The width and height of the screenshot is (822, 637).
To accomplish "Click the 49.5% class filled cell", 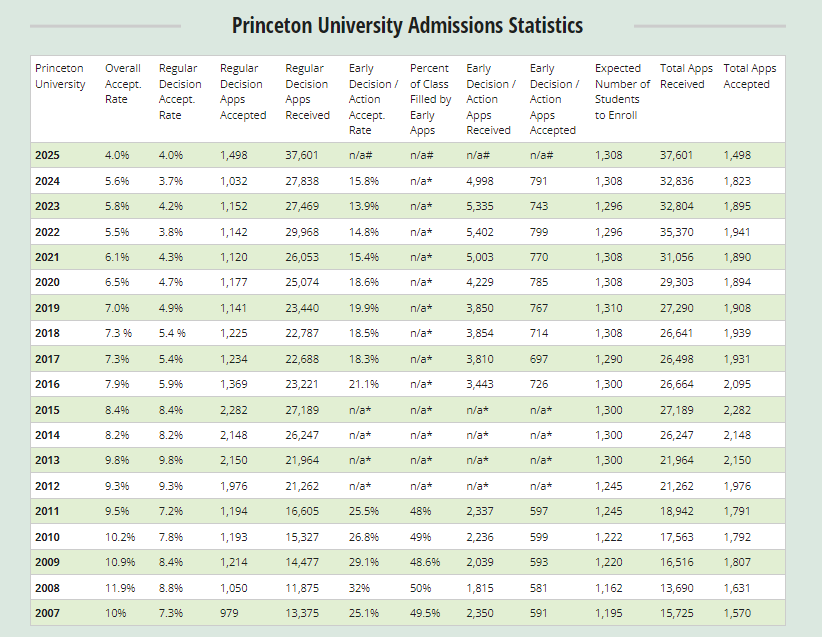I will click(x=425, y=613).
